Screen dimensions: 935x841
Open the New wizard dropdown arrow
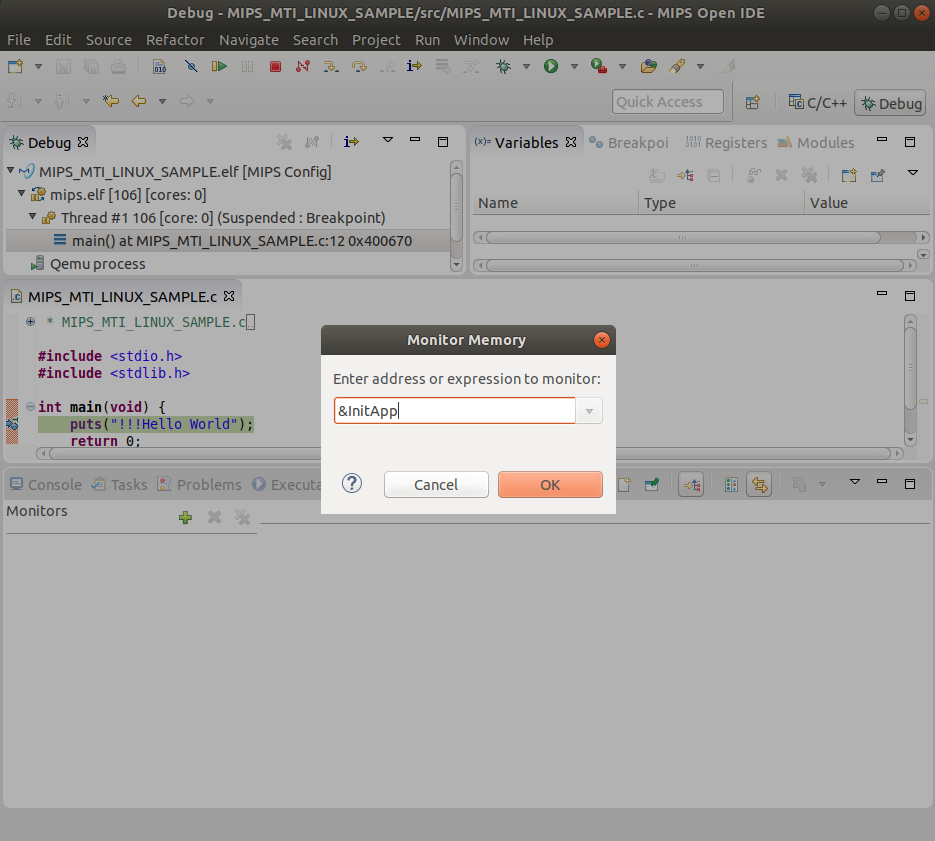38,66
